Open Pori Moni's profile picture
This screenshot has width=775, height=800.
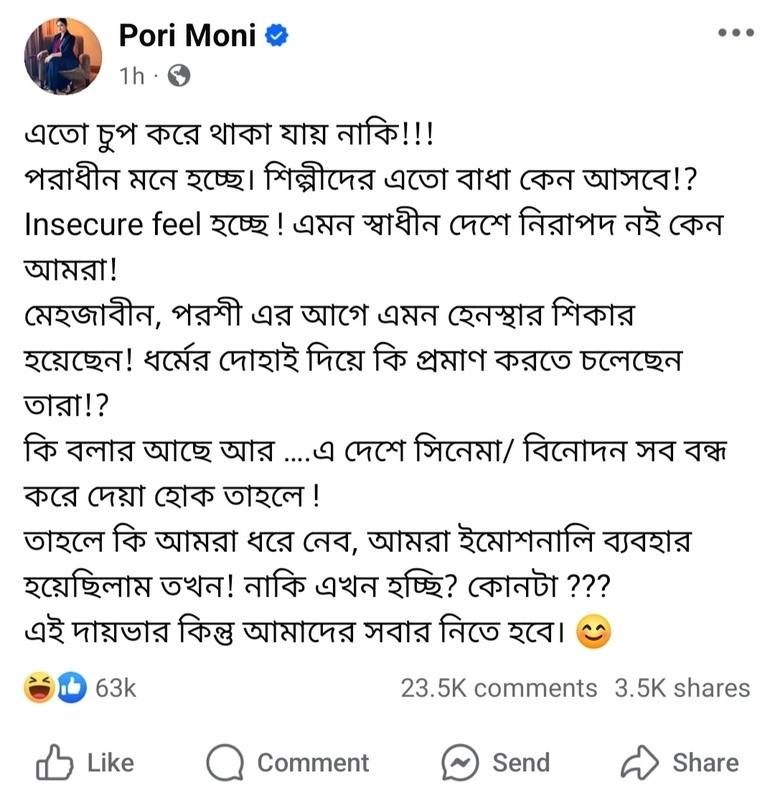63,56
